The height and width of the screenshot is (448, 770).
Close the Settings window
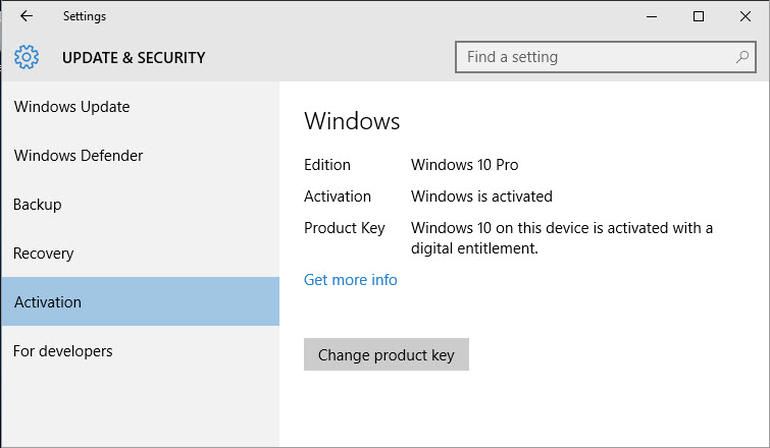pyautogui.click(x=745, y=16)
